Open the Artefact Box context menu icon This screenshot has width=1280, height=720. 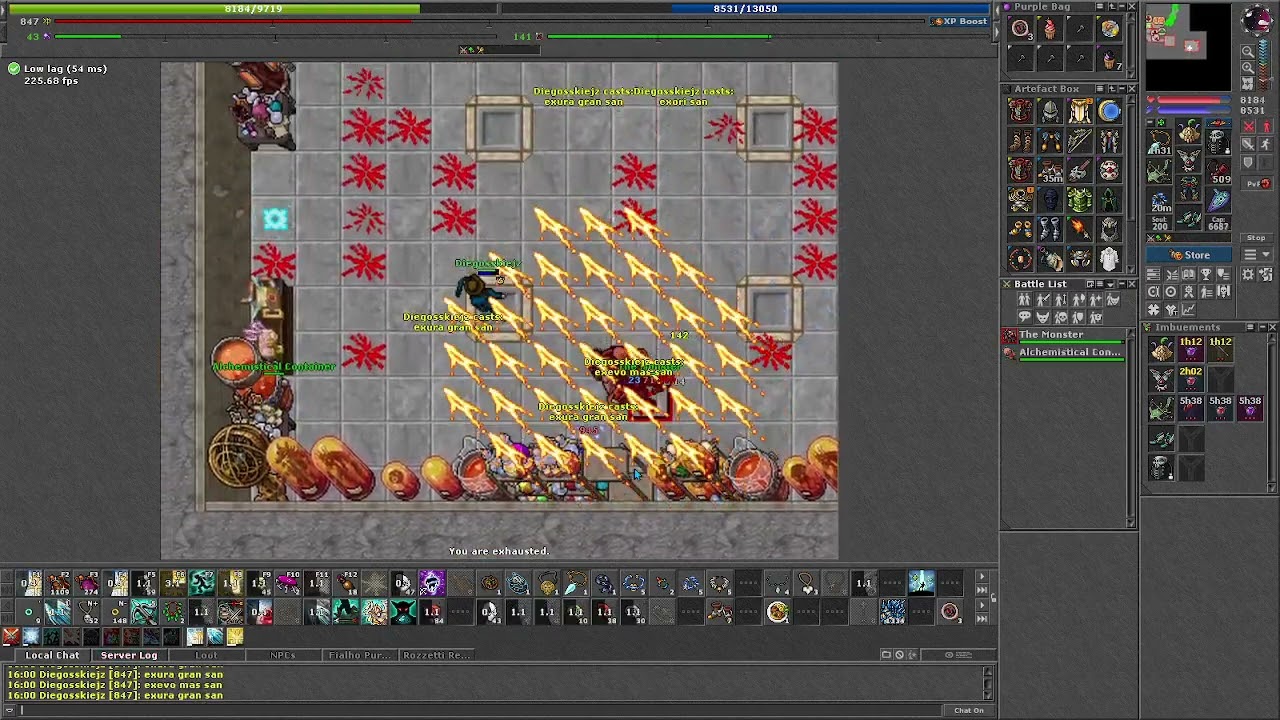[x=1099, y=88]
